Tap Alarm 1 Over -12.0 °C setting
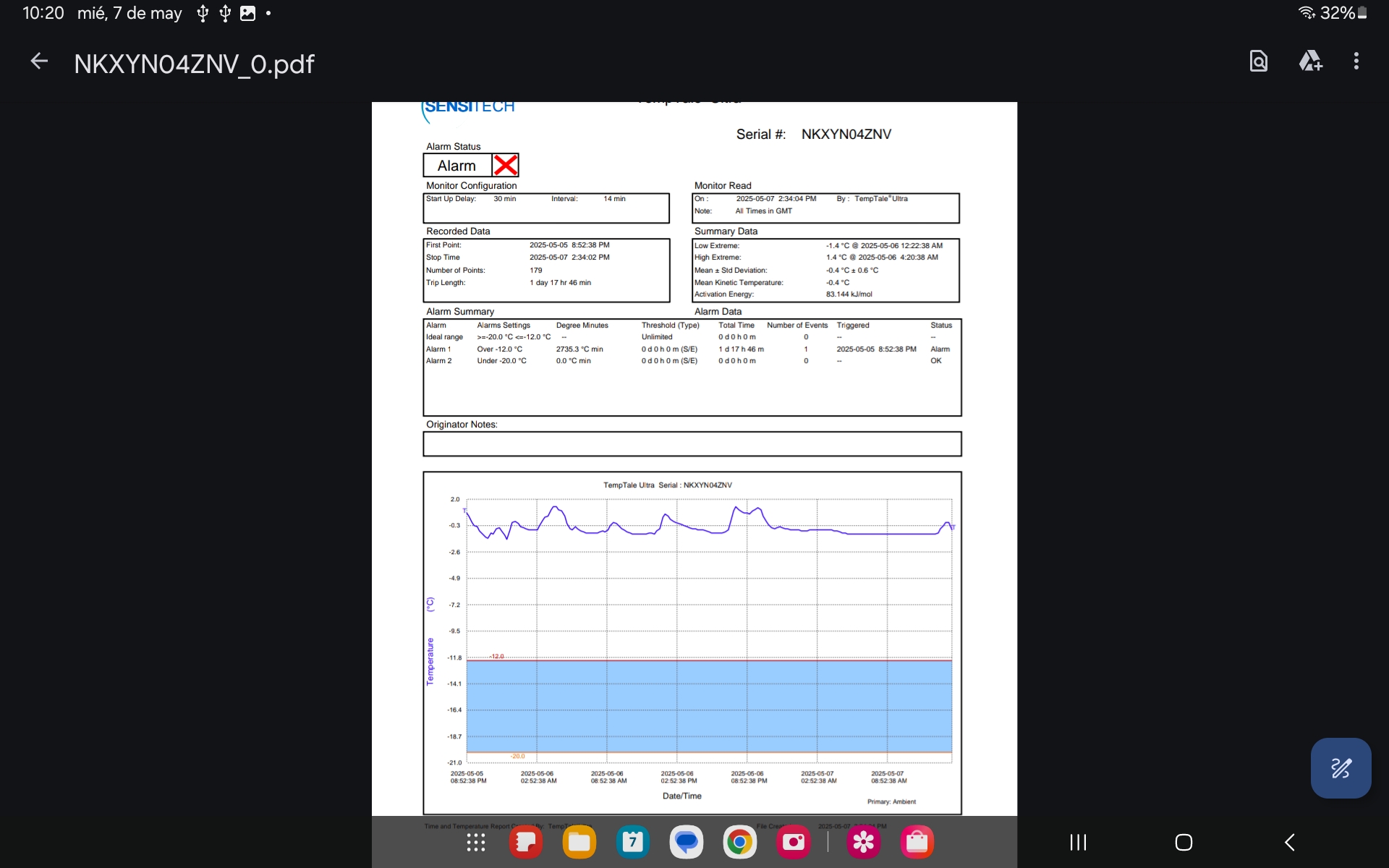The height and width of the screenshot is (868, 1389). (499, 349)
